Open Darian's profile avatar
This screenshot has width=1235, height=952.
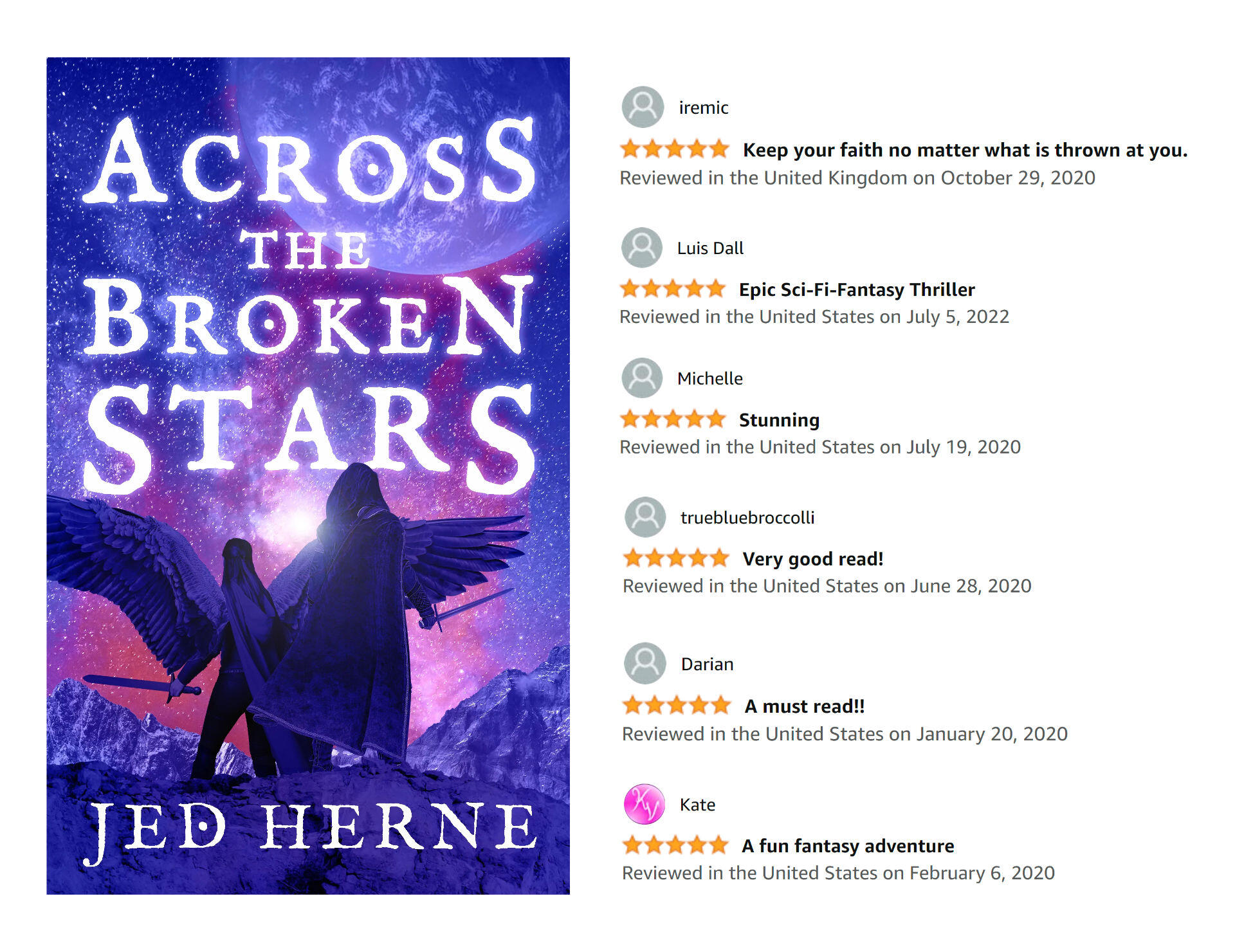pos(645,663)
